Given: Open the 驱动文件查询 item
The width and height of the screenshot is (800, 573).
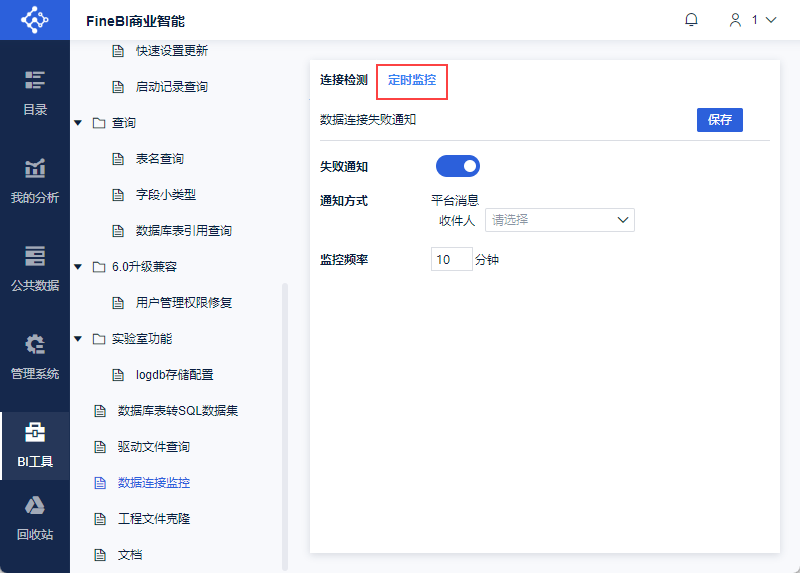Looking at the screenshot, I should coord(153,447).
